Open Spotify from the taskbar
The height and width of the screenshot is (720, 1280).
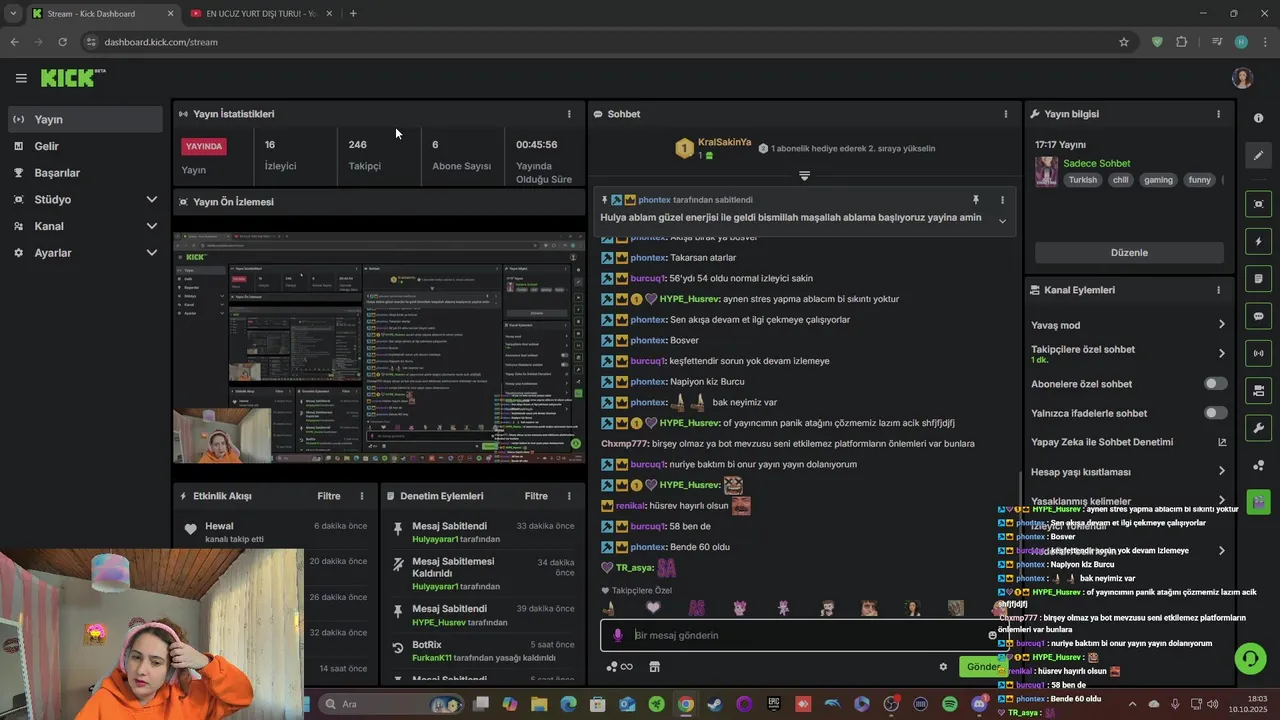[x=949, y=704]
